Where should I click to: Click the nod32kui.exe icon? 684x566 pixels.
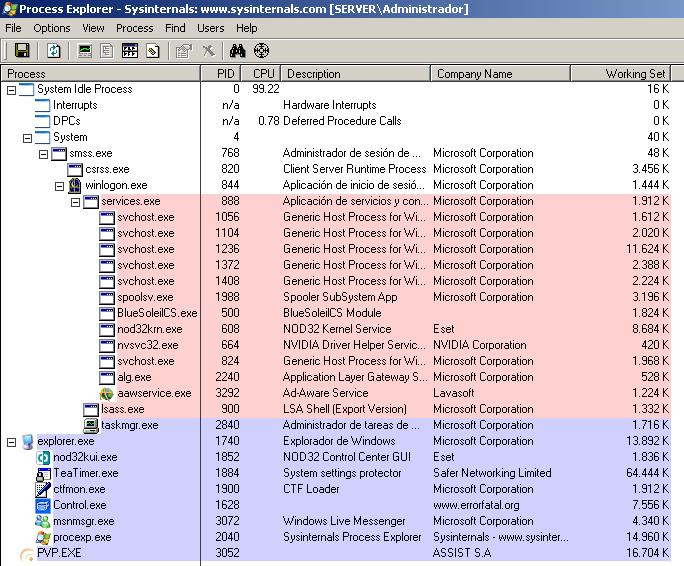click(x=43, y=457)
